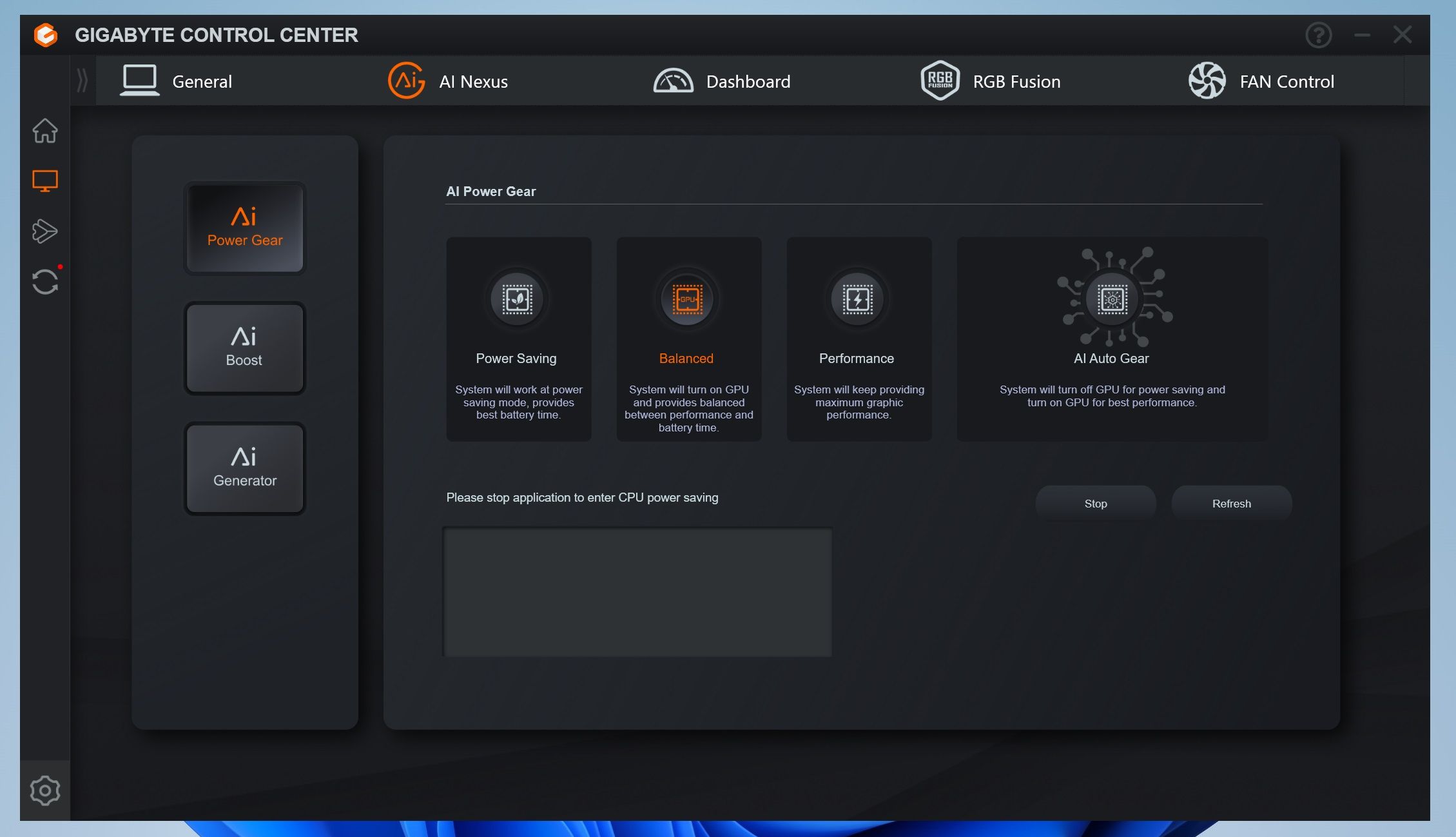Select the Balanced GPU mode card

coord(688,339)
